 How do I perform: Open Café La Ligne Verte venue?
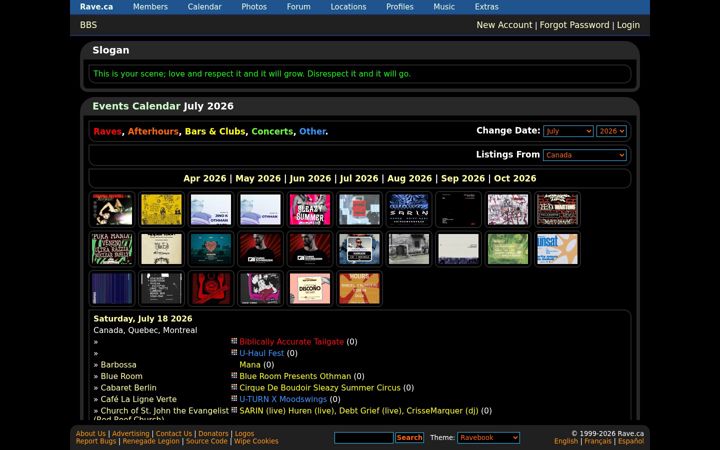pos(139,399)
